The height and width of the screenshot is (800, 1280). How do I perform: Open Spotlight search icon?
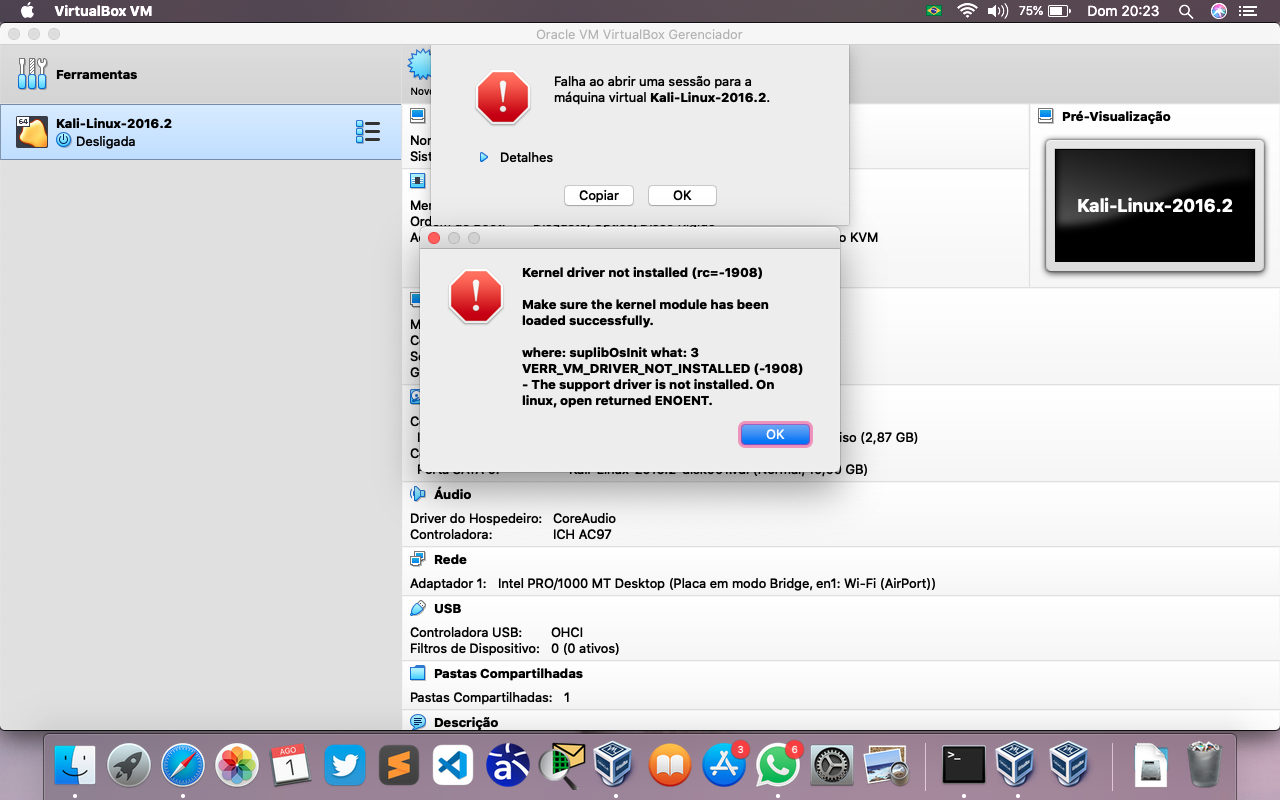1186,11
